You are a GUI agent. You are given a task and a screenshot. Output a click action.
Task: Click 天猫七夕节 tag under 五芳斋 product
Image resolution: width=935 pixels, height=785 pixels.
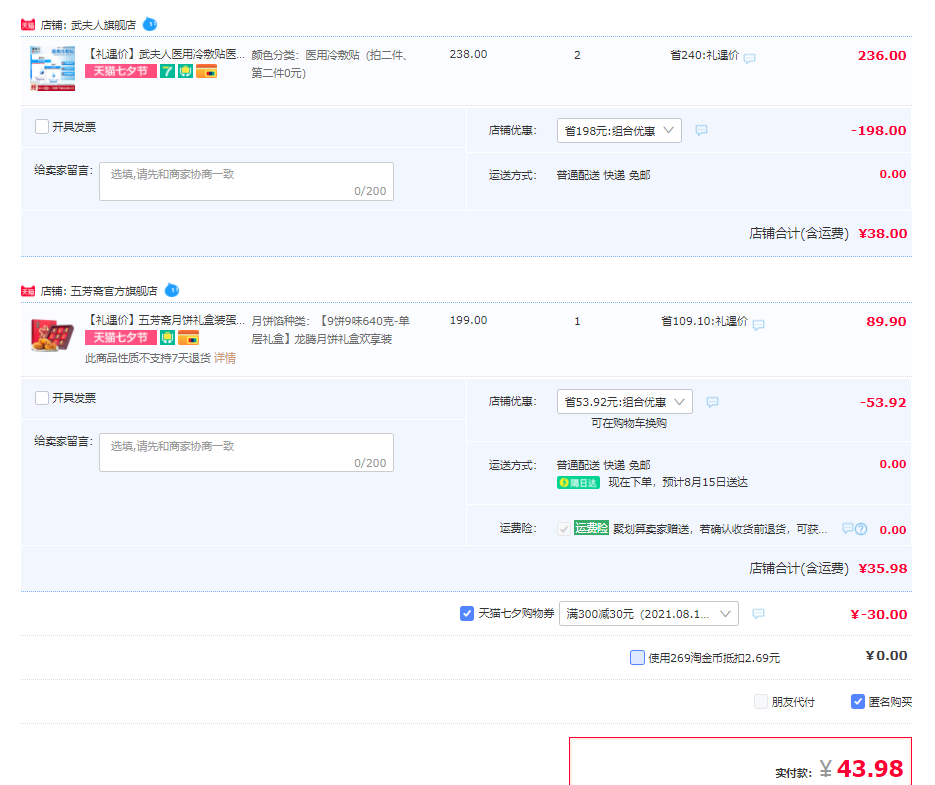pyautogui.click(x=121, y=338)
